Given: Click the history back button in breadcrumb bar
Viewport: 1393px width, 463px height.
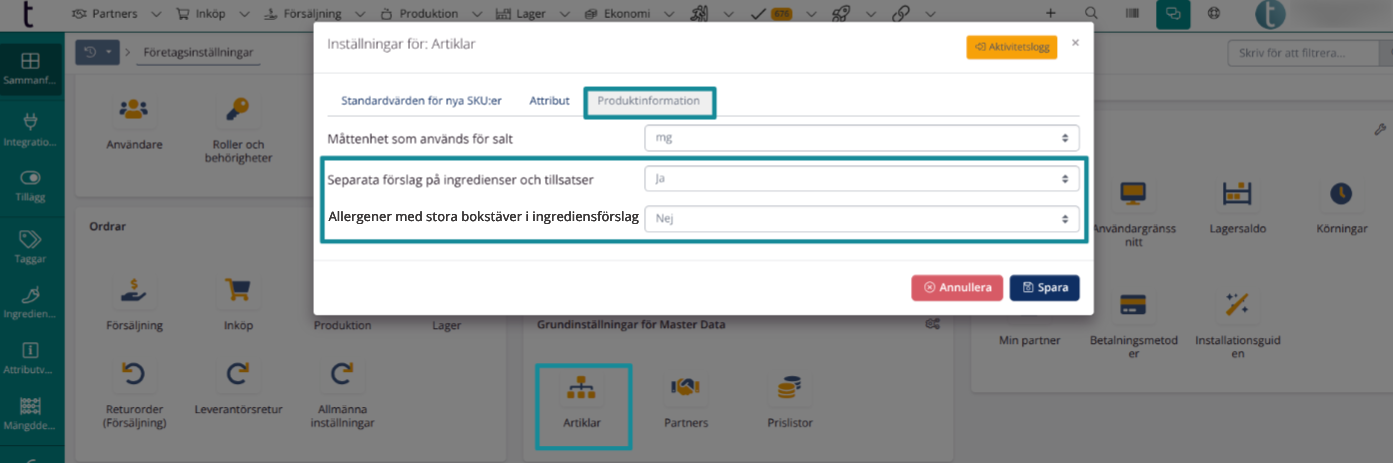Looking at the screenshot, I should click(90, 51).
